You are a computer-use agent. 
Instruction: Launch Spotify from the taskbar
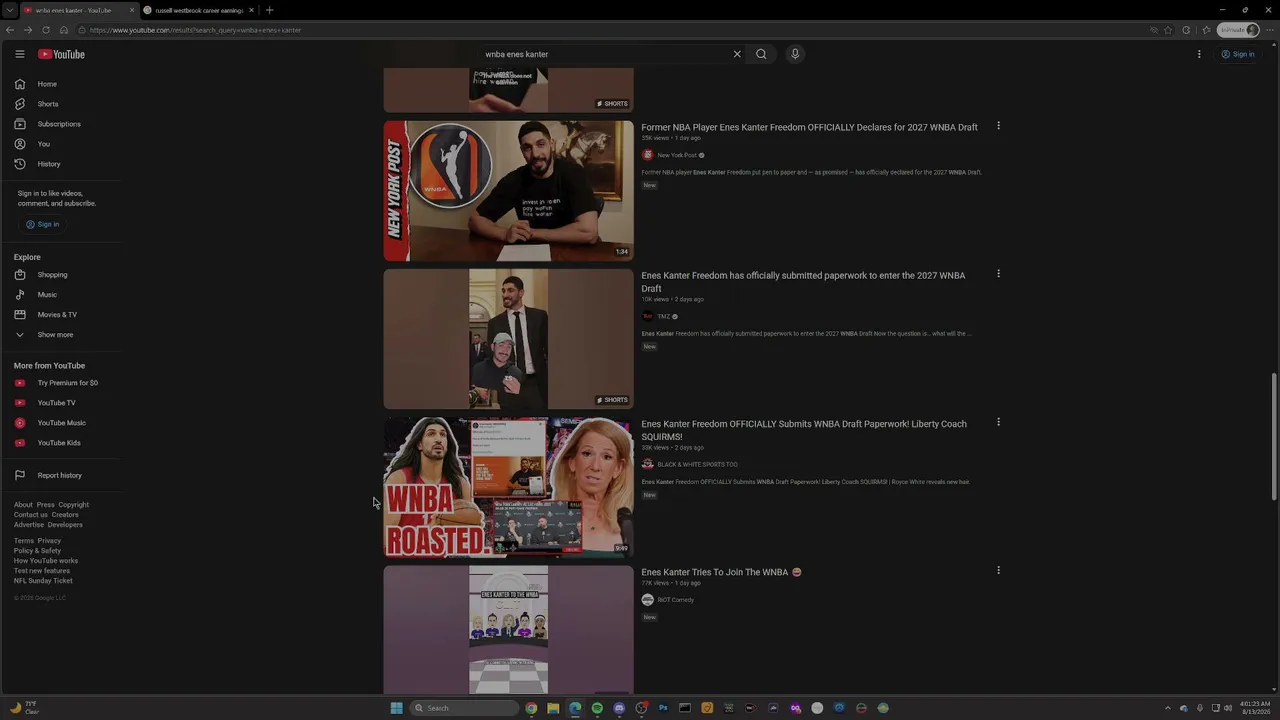point(597,708)
